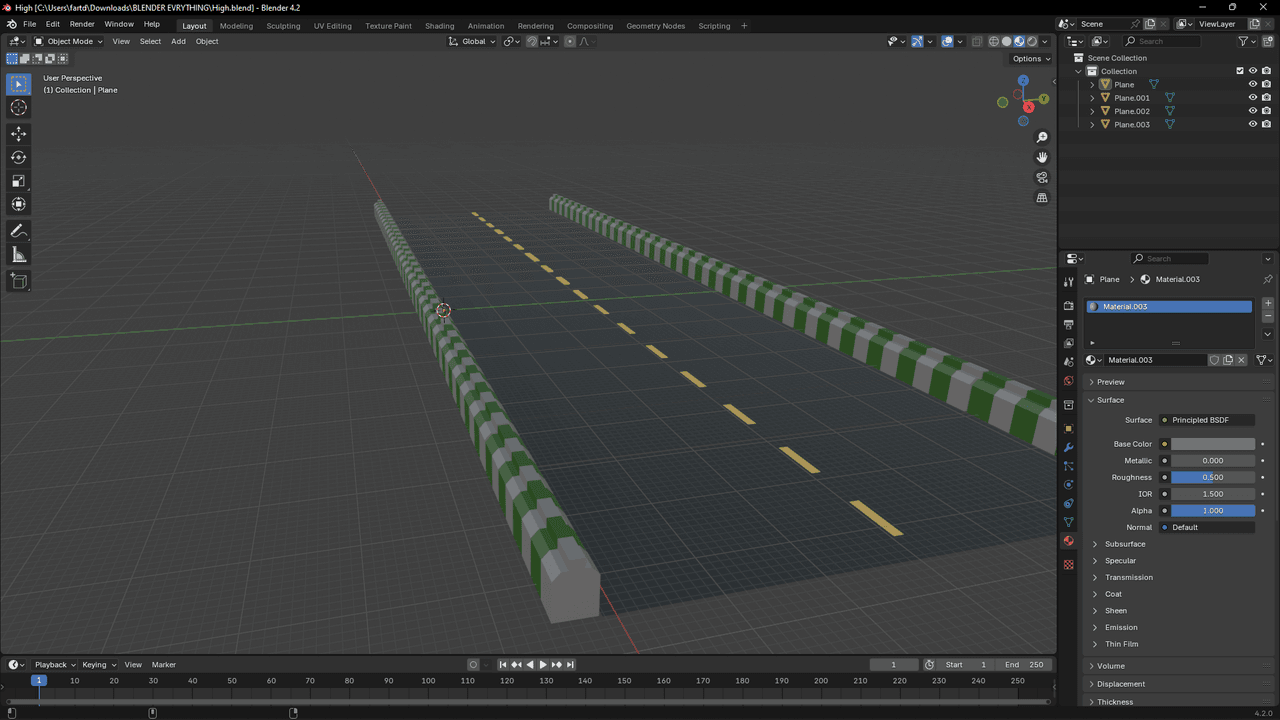
Task: Click the Options button in viewport
Action: pyautogui.click(x=1031, y=59)
